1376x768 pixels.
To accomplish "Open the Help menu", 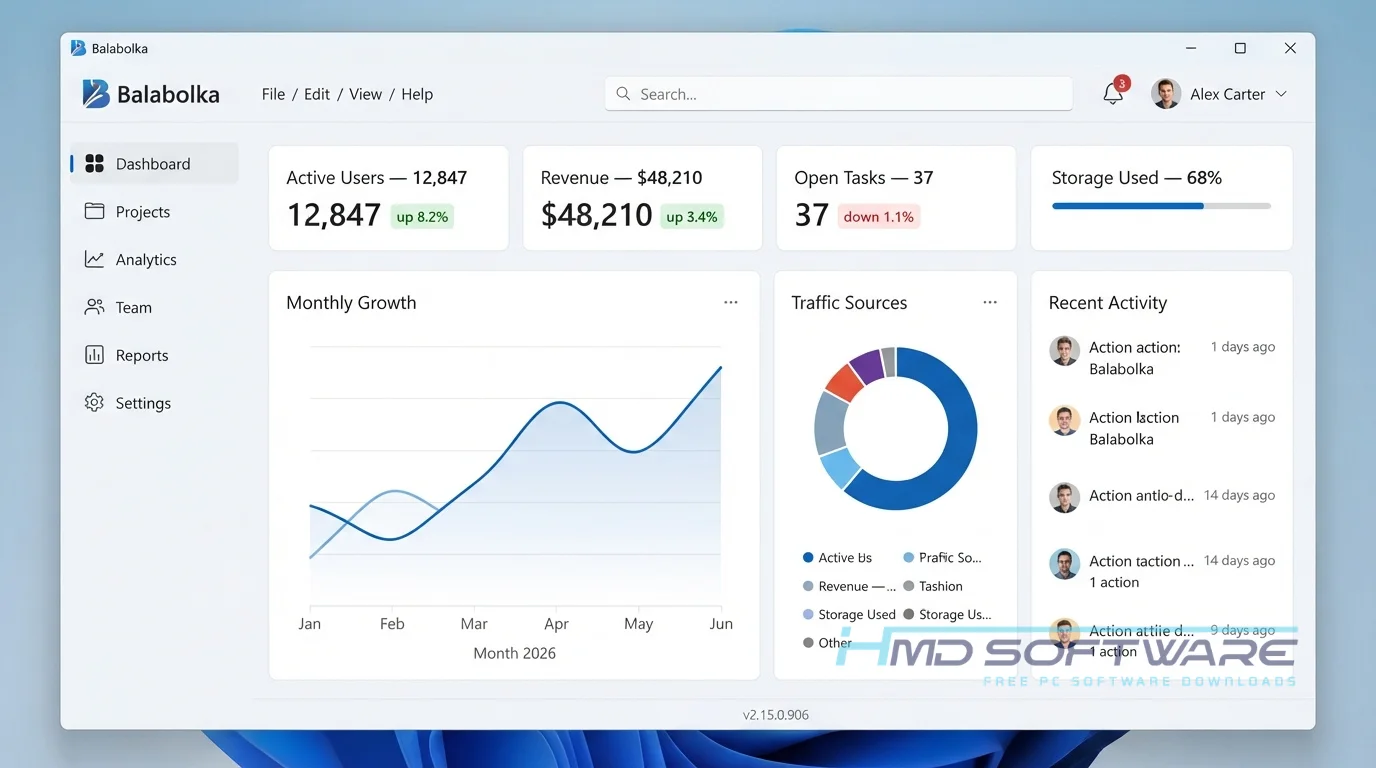I will (417, 94).
